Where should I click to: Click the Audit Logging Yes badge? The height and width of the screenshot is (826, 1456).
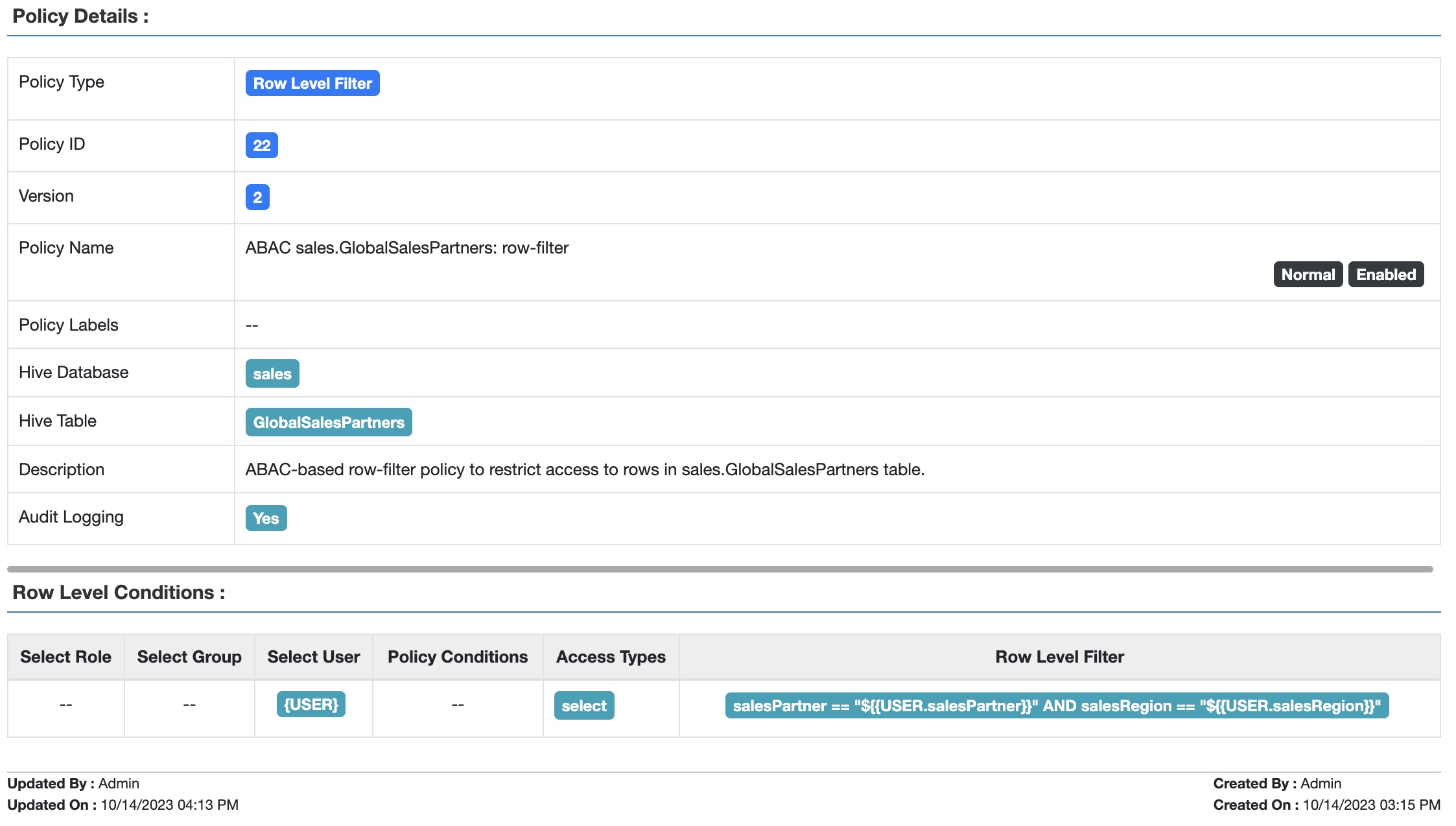pyautogui.click(x=266, y=518)
